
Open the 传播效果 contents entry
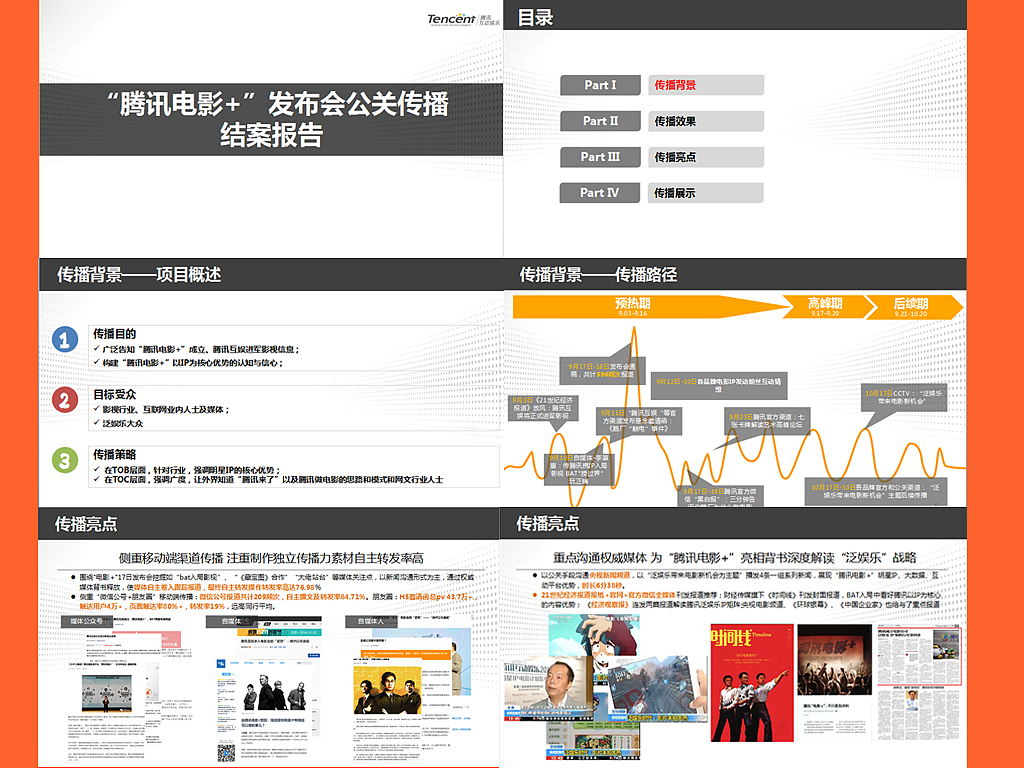[706, 121]
